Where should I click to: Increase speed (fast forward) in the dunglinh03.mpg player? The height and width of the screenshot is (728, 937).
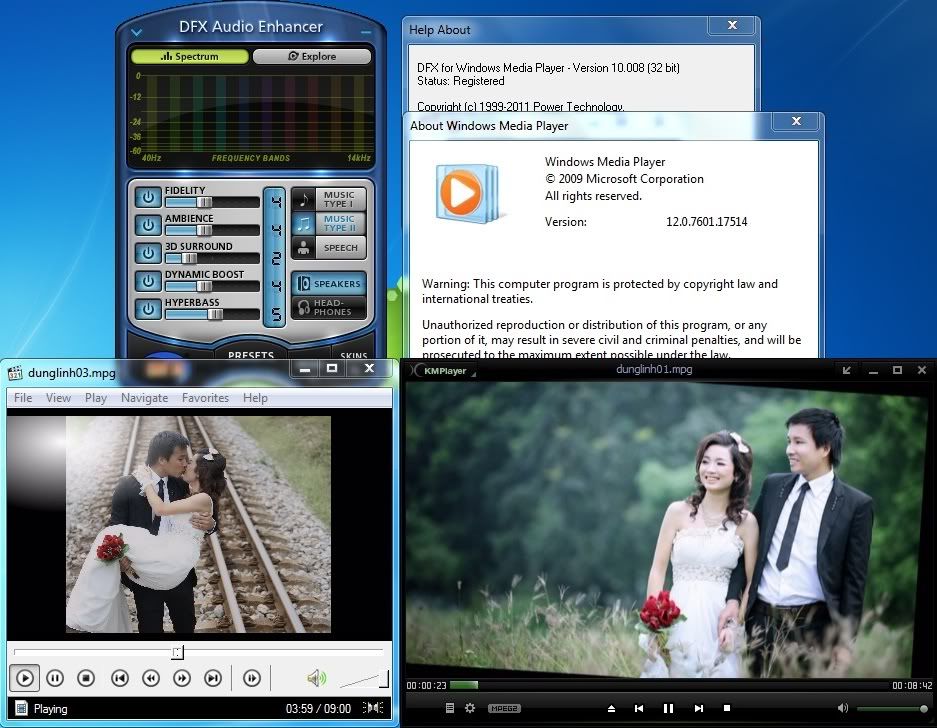[x=182, y=678]
